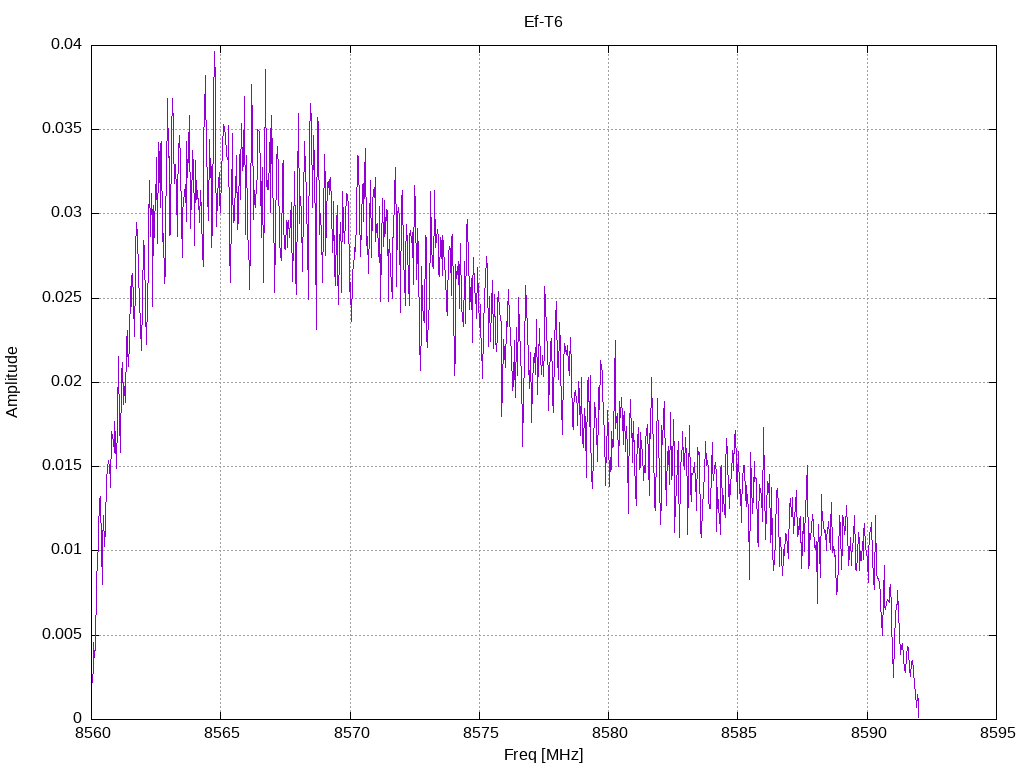This screenshot has width=1024, height=768.
Task: Click the 8575 x-axis tick label
Action: point(480,733)
